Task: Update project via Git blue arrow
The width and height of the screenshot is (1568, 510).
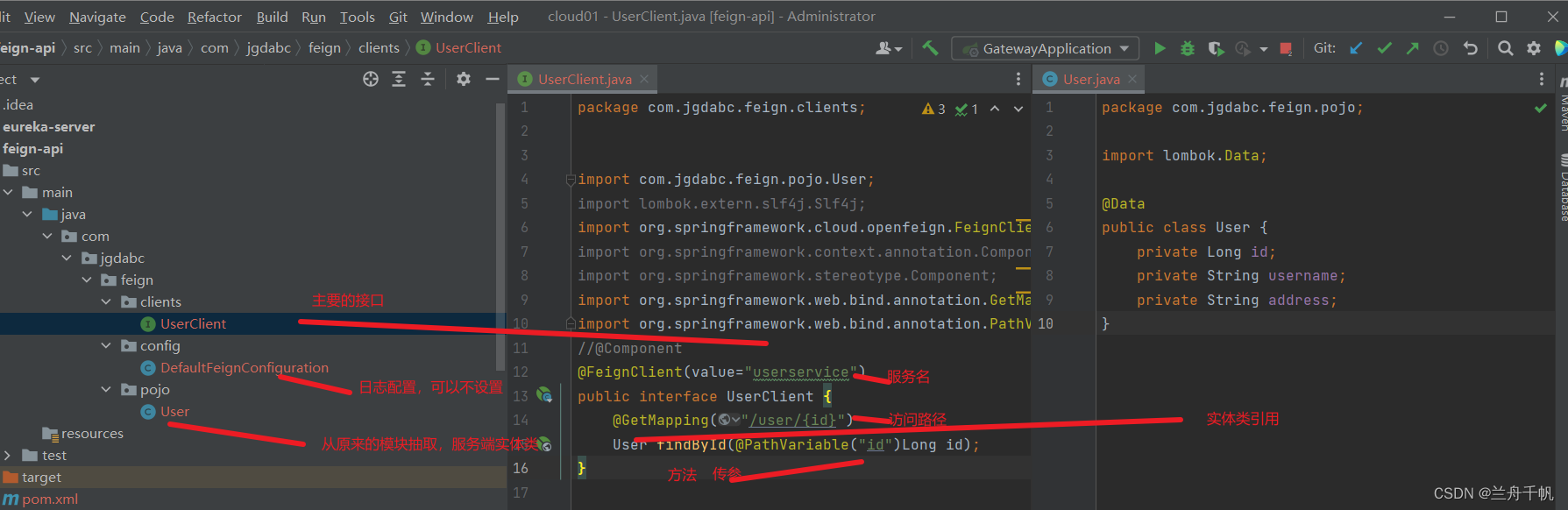Action: (x=1356, y=48)
